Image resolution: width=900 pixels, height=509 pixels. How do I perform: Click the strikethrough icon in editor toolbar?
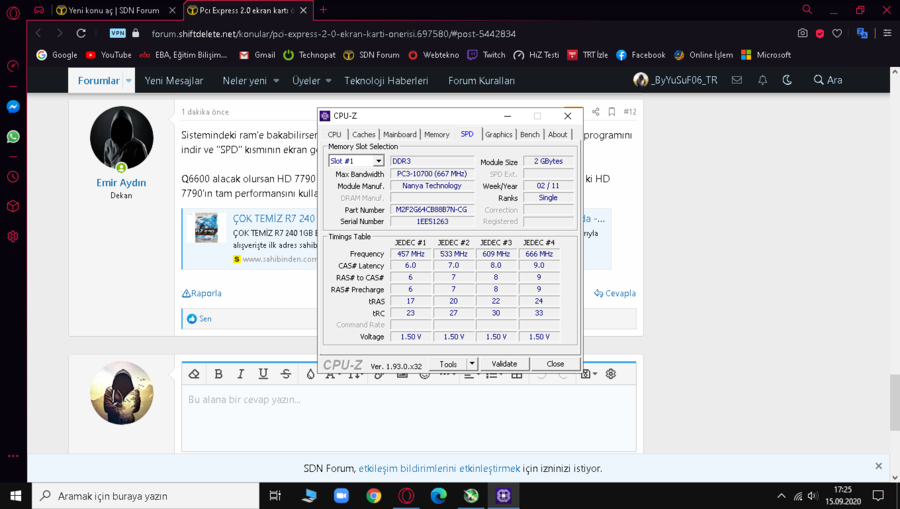286,374
